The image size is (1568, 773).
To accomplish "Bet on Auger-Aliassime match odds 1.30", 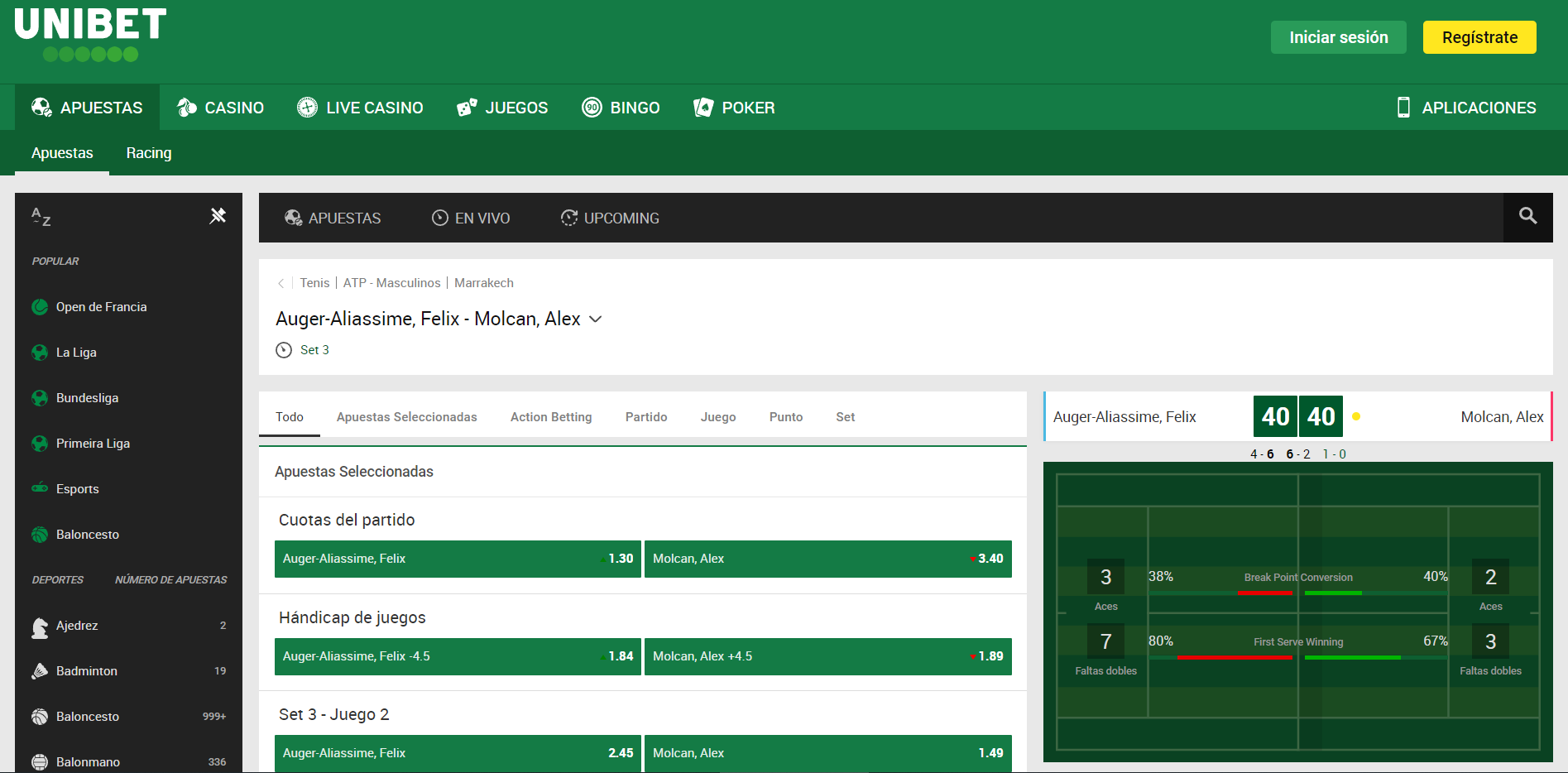I will 458,559.
